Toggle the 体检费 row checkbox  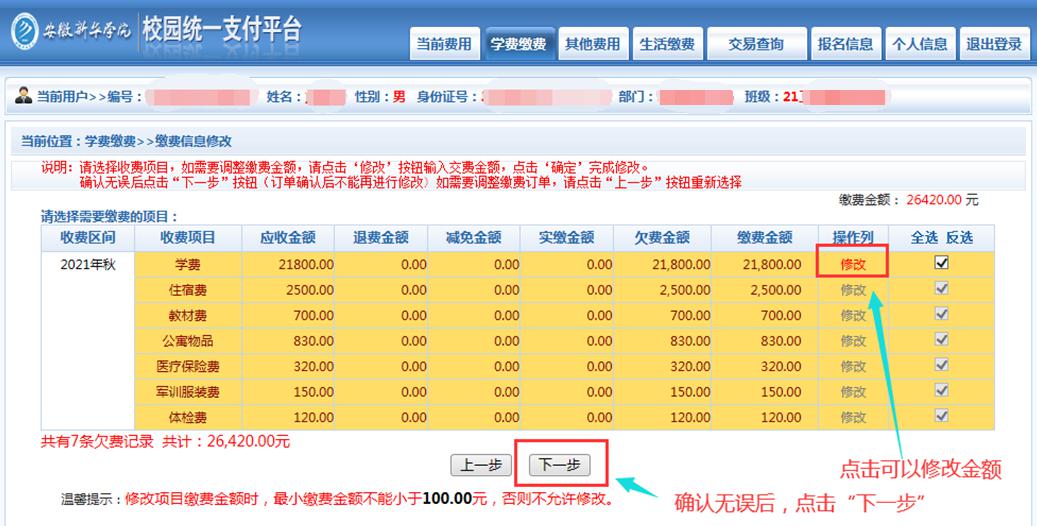click(941, 415)
